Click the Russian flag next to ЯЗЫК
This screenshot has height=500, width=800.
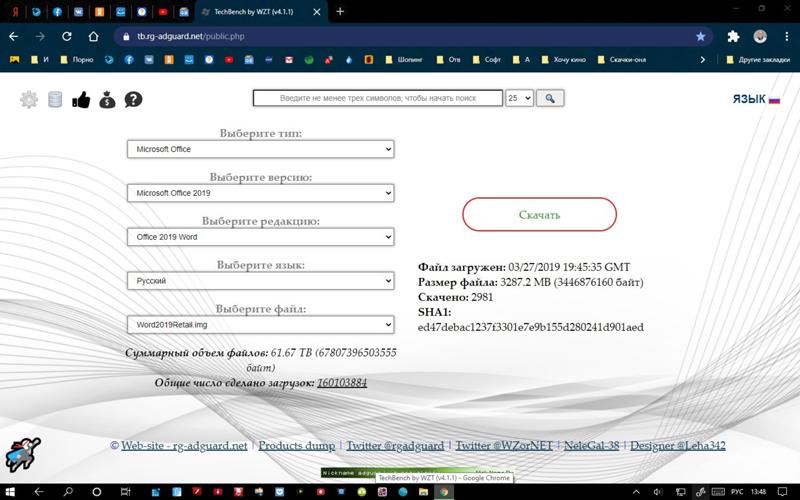774,99
